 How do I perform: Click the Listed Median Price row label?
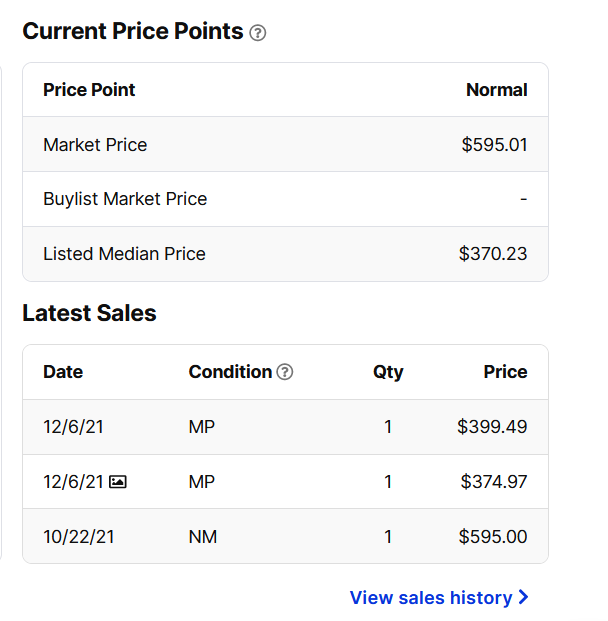[124, 254]
